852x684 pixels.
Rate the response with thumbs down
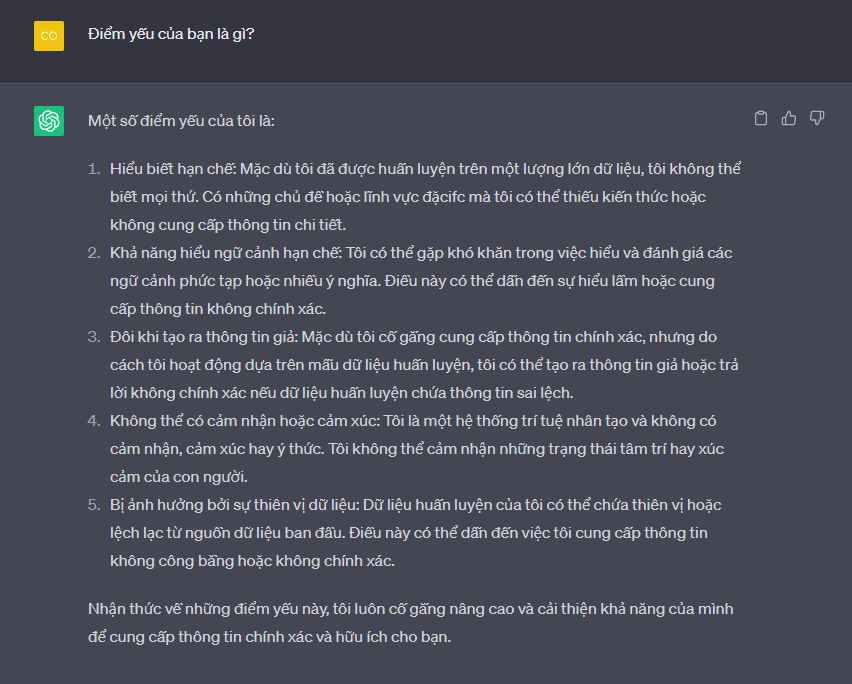[817, 119]
